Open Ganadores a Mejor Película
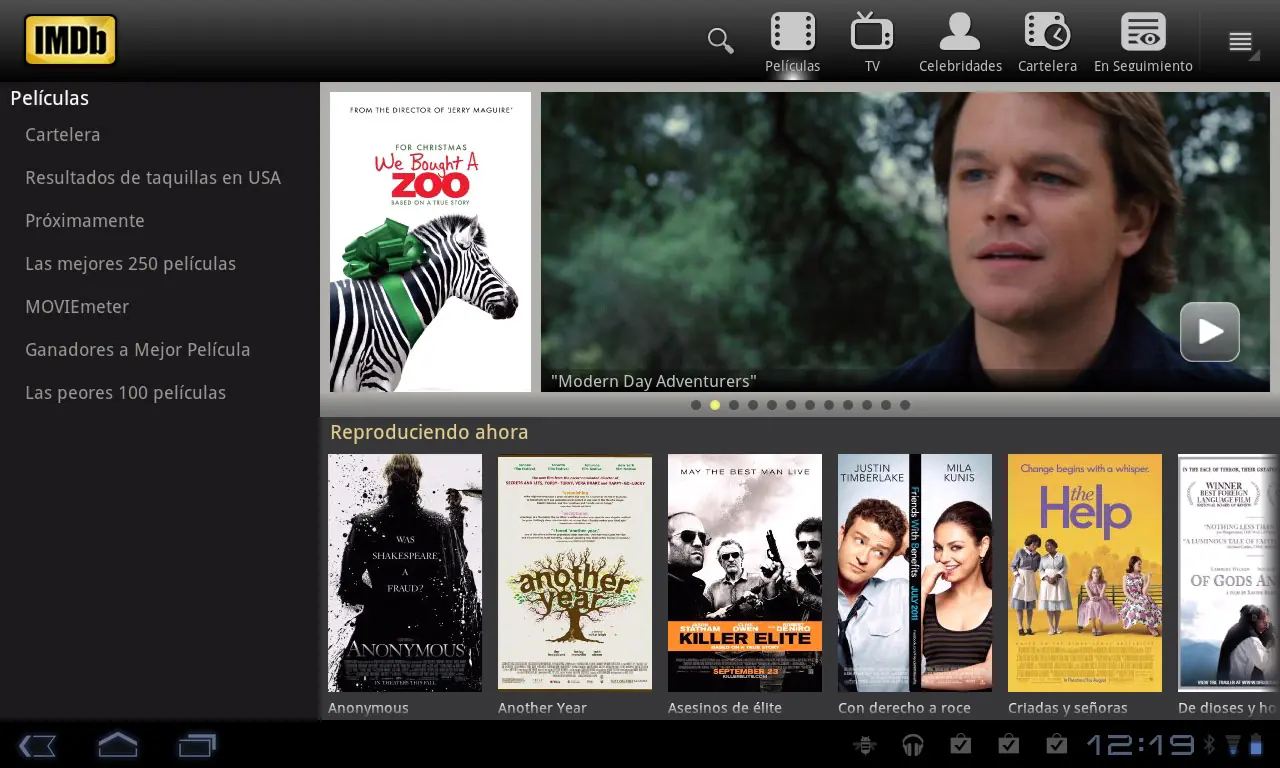Viewport: 1280px width, 768px height. pyautogui.click(x=138, y=350)
